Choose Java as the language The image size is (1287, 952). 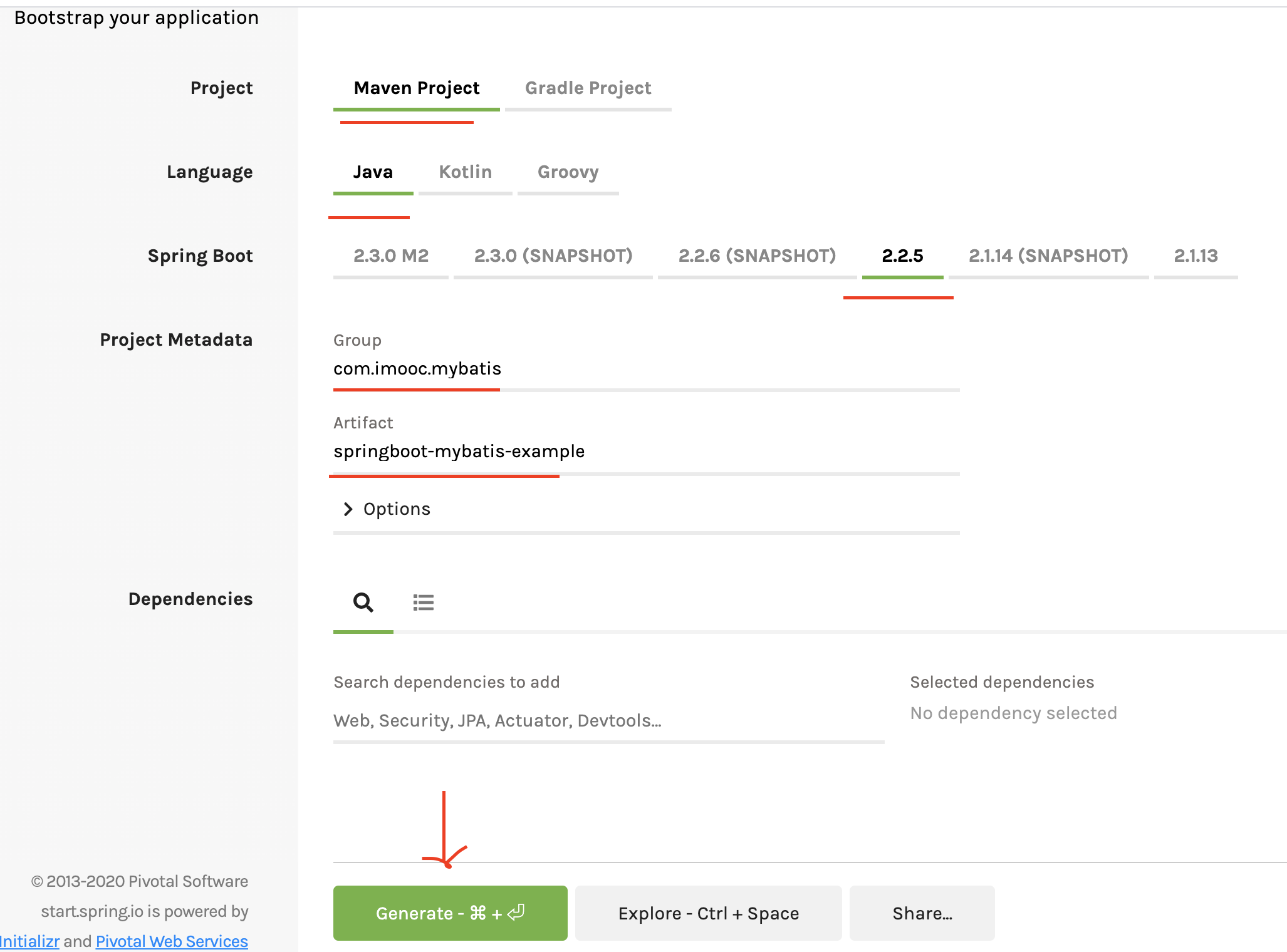373,172
